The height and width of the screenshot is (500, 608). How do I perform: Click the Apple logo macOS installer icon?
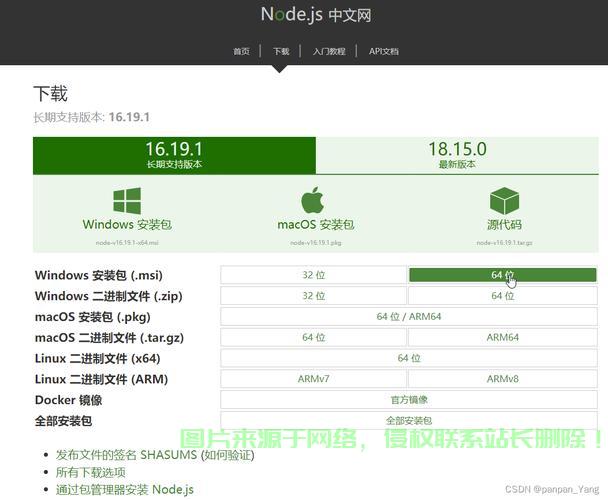[314, 200]
